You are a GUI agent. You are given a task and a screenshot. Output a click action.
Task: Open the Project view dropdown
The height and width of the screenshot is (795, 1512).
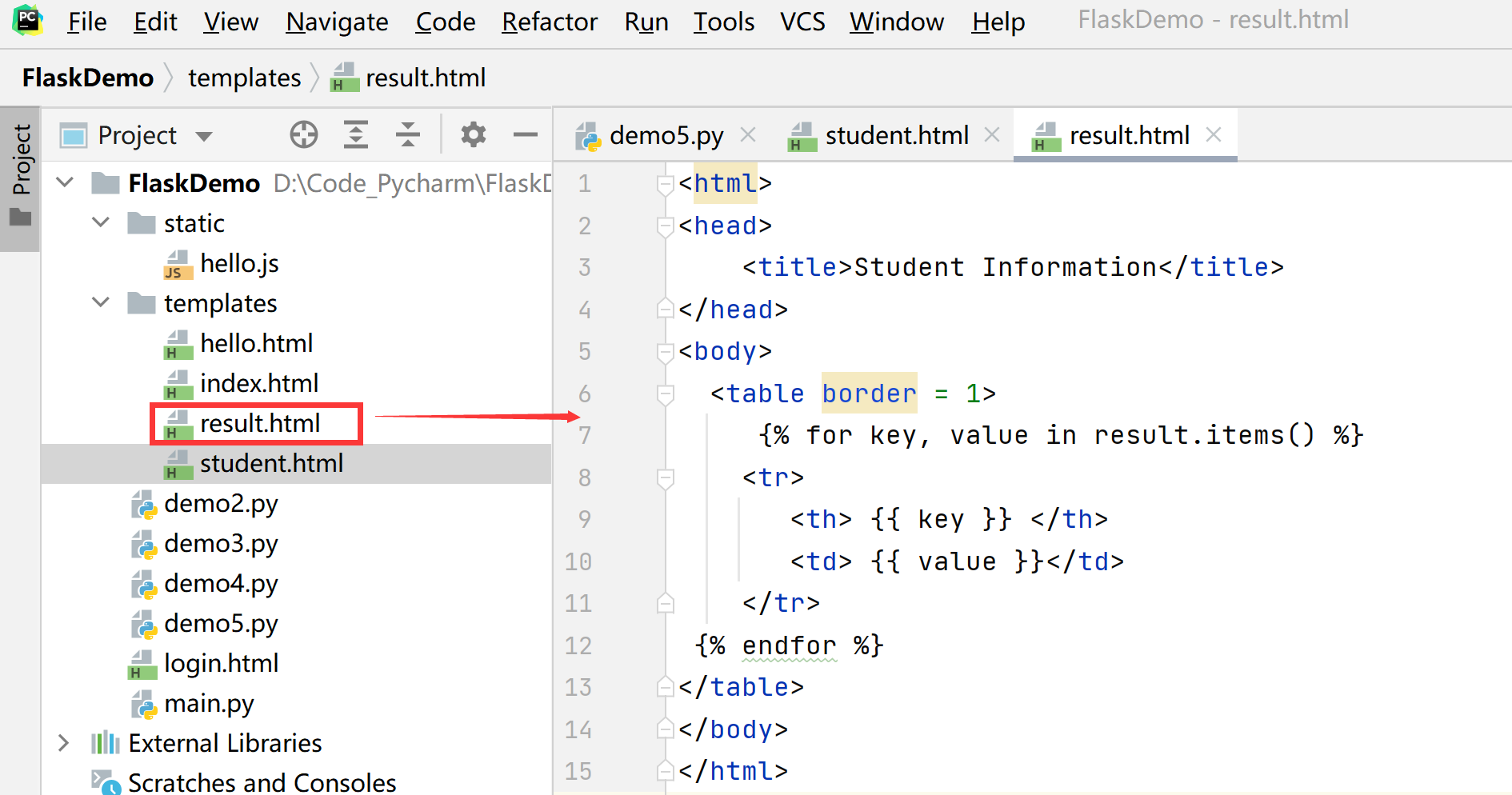[204, 136]
